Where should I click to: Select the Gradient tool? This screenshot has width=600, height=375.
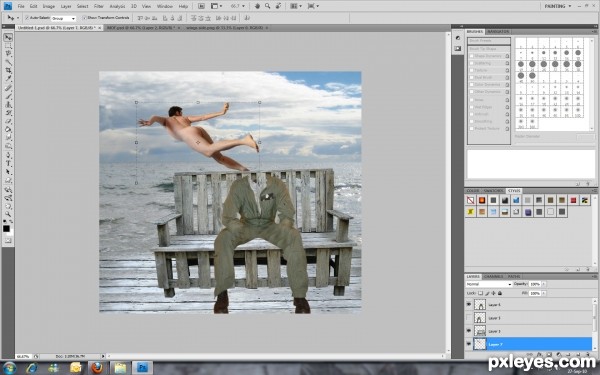[x=8, y=130]
